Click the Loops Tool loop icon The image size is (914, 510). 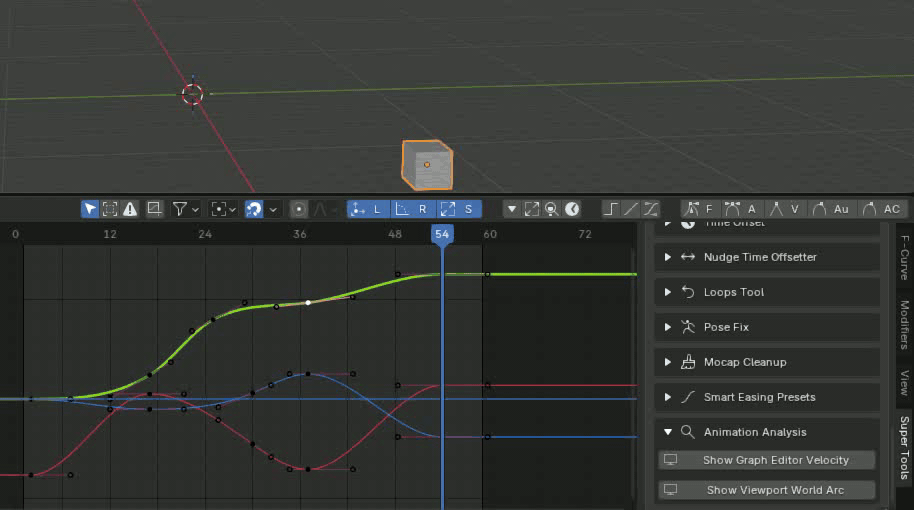pos(688,292)
